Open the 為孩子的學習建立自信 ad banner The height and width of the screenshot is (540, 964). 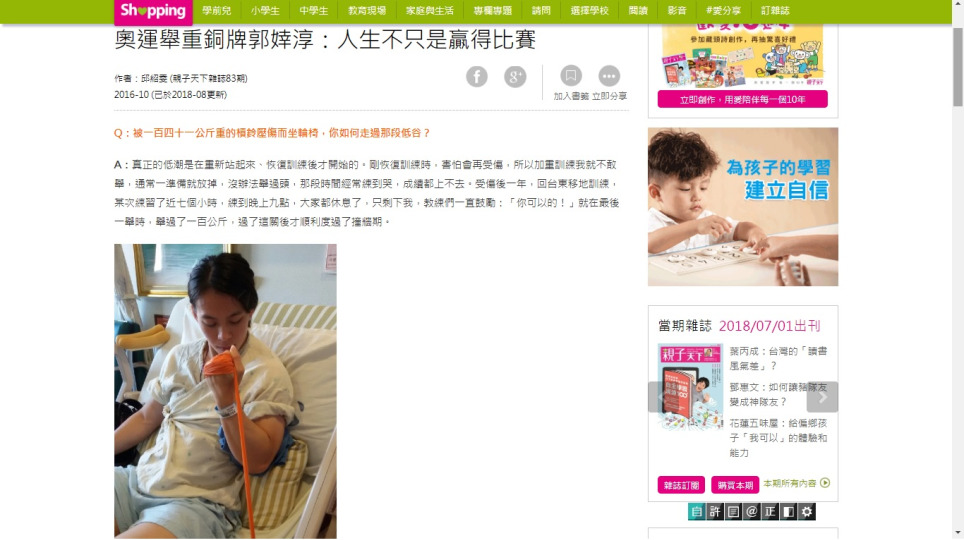point(743,207)
